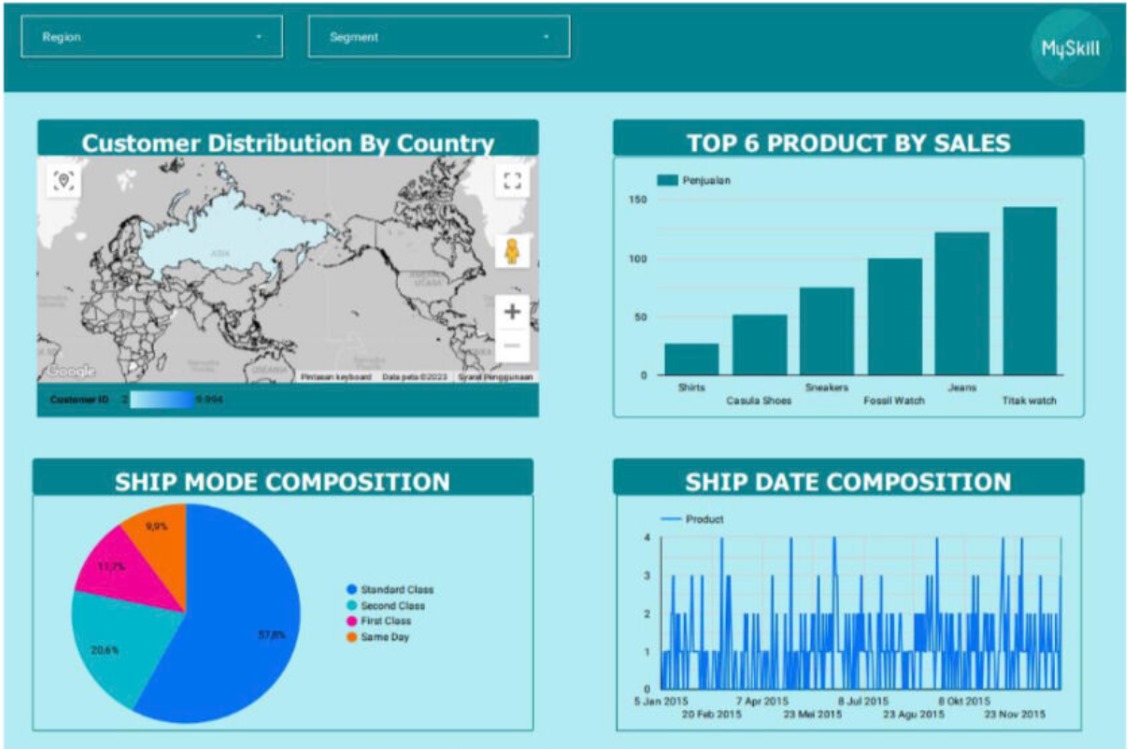Click the '23 Nov 2015' axis label

point(1015,714)
